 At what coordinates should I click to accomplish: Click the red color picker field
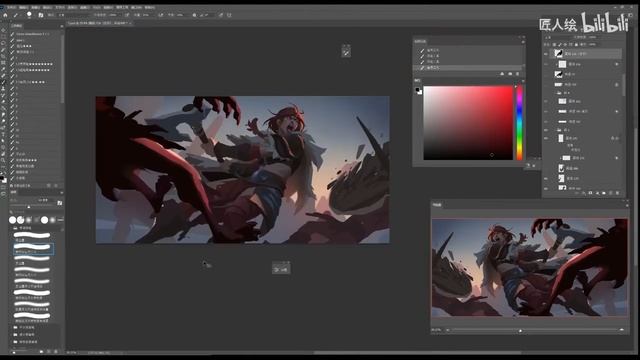tap(468, 122)
